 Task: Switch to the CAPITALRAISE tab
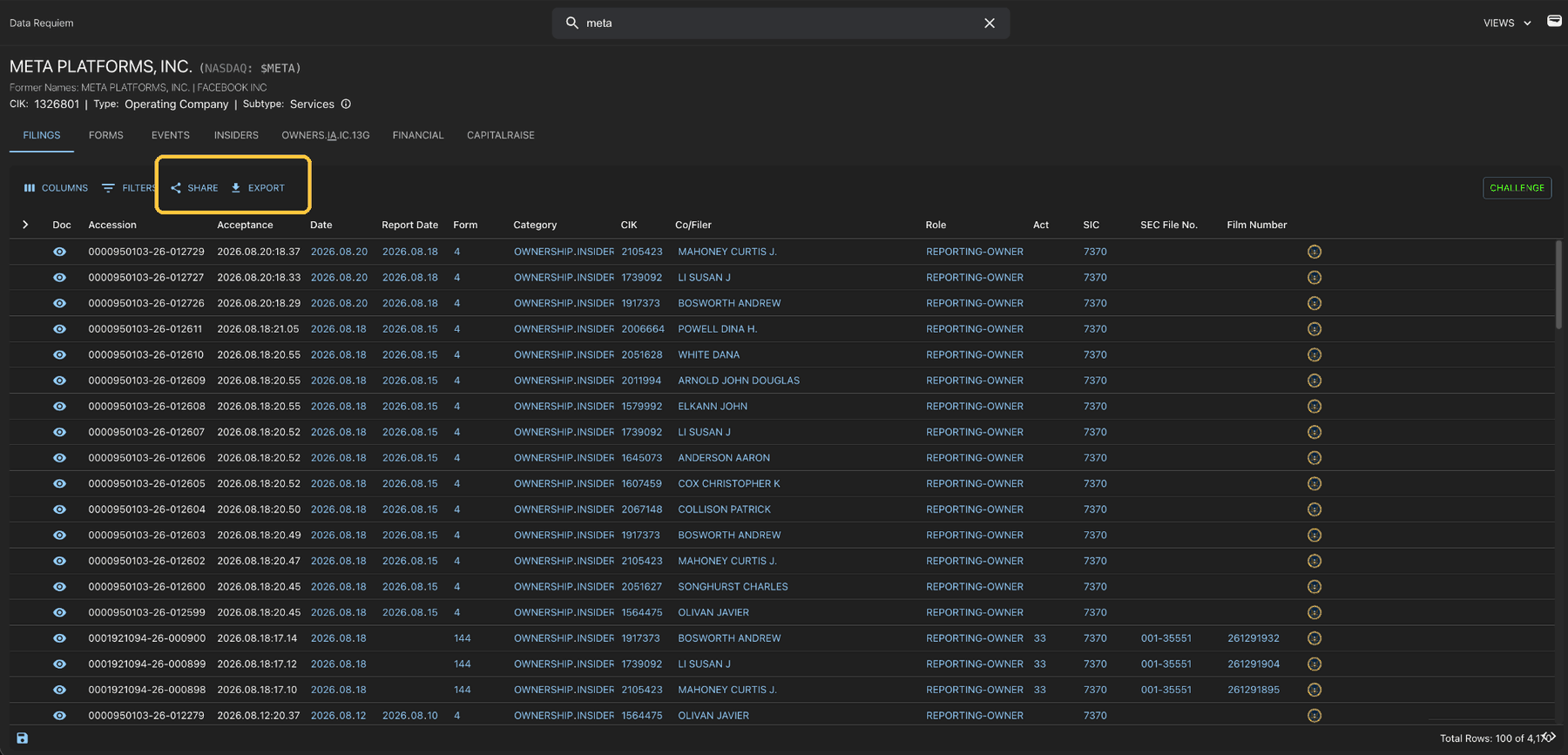tap(501, 135)
